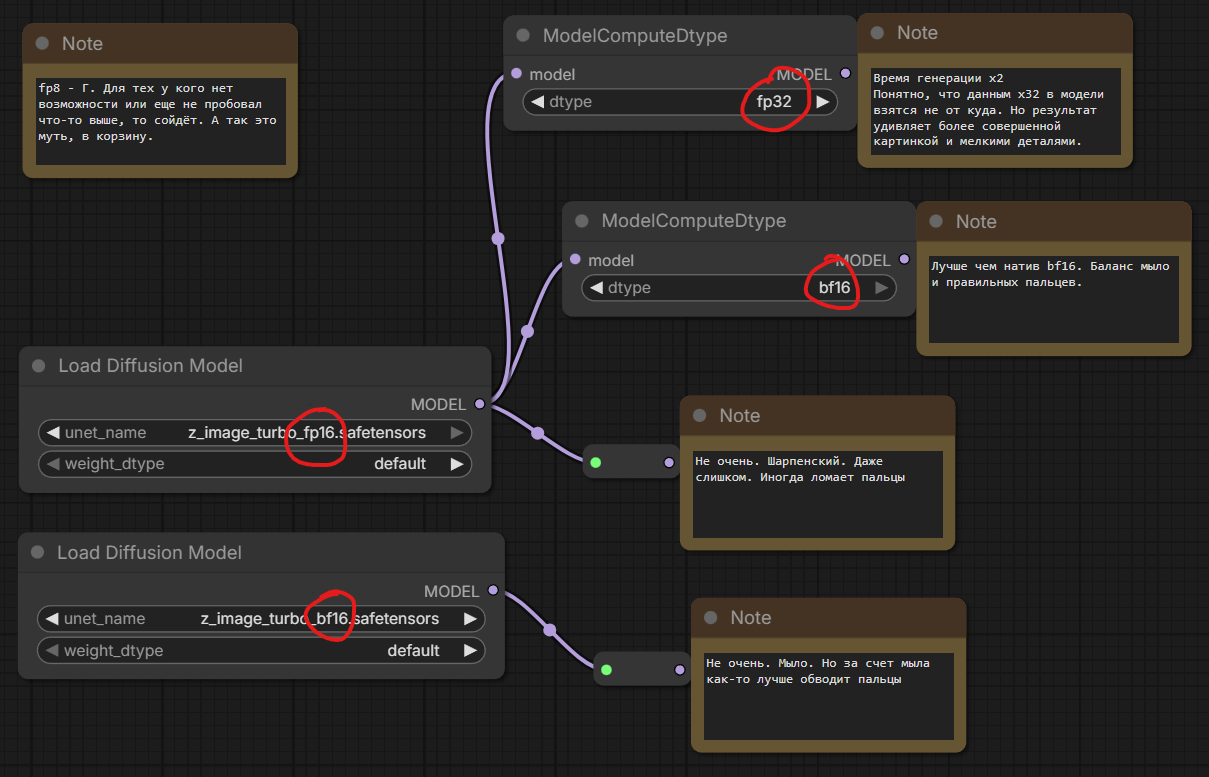Click next arrow on fp32 dtype widget
The image size is (1209, 777).
(x=823, y=102)
